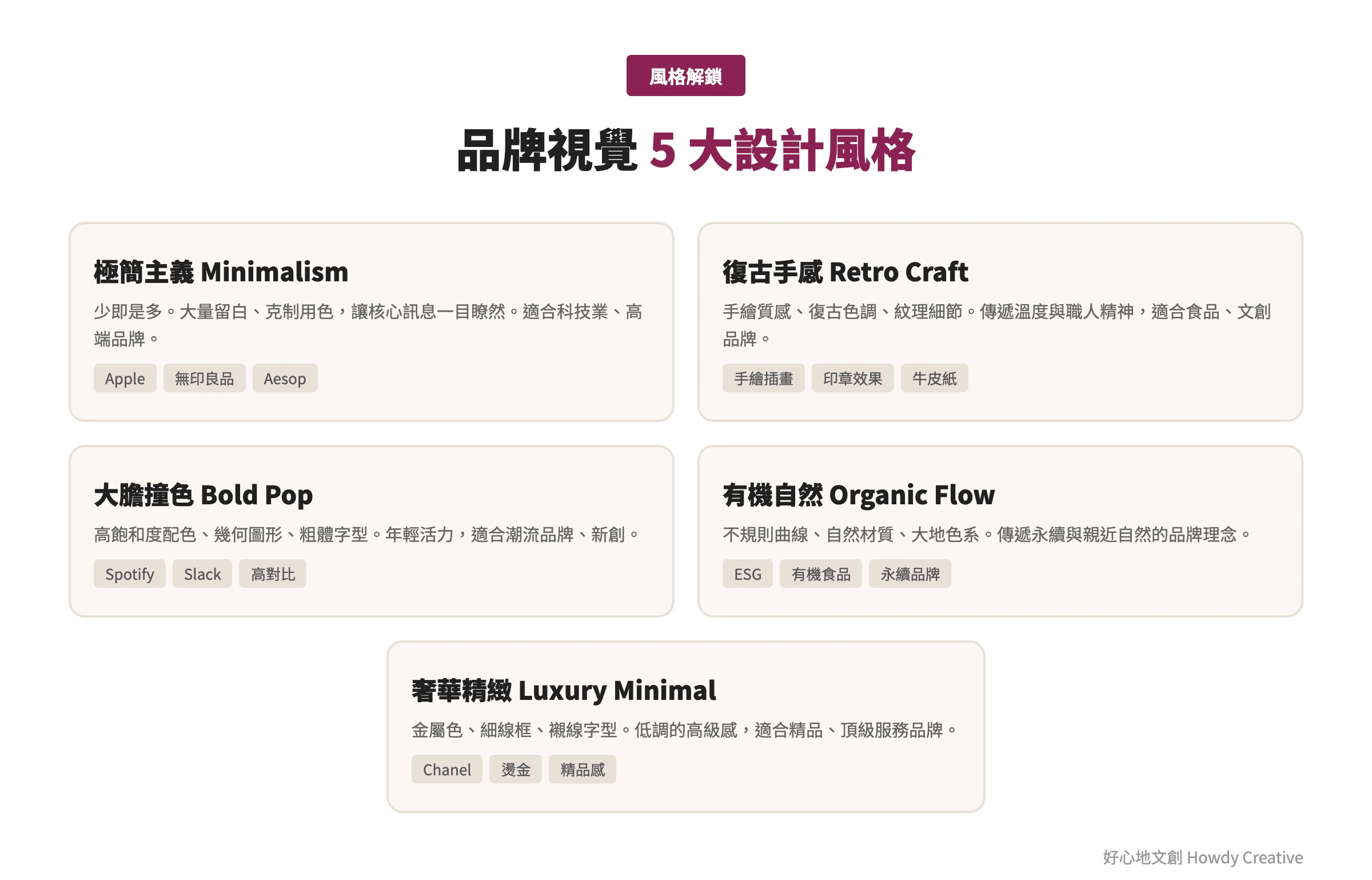The image size is (1372, 880).
Task: Pick the 永續品牌 tag
Action: click(910, 574)
